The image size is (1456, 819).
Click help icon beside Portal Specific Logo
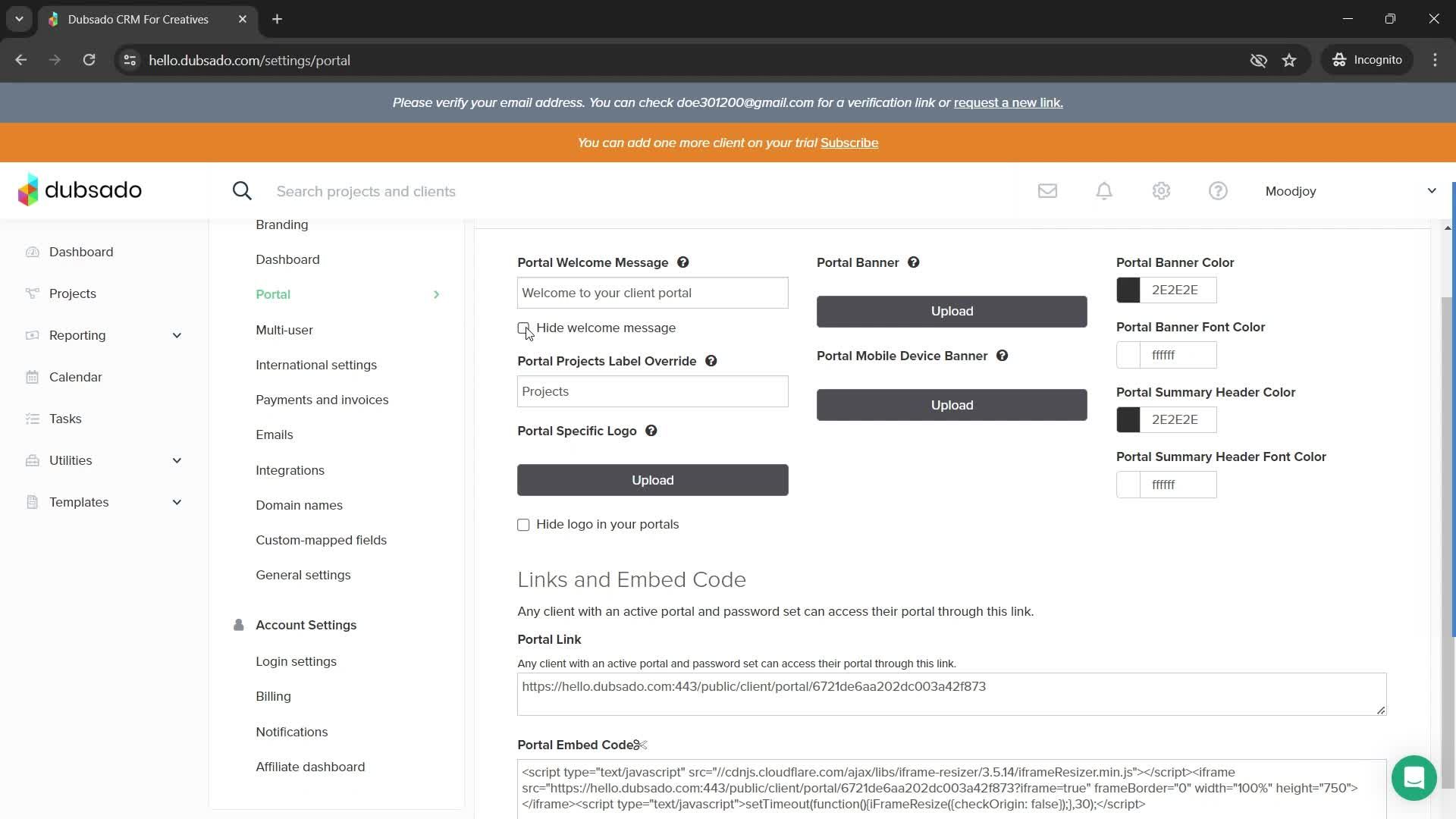[651, 431]
